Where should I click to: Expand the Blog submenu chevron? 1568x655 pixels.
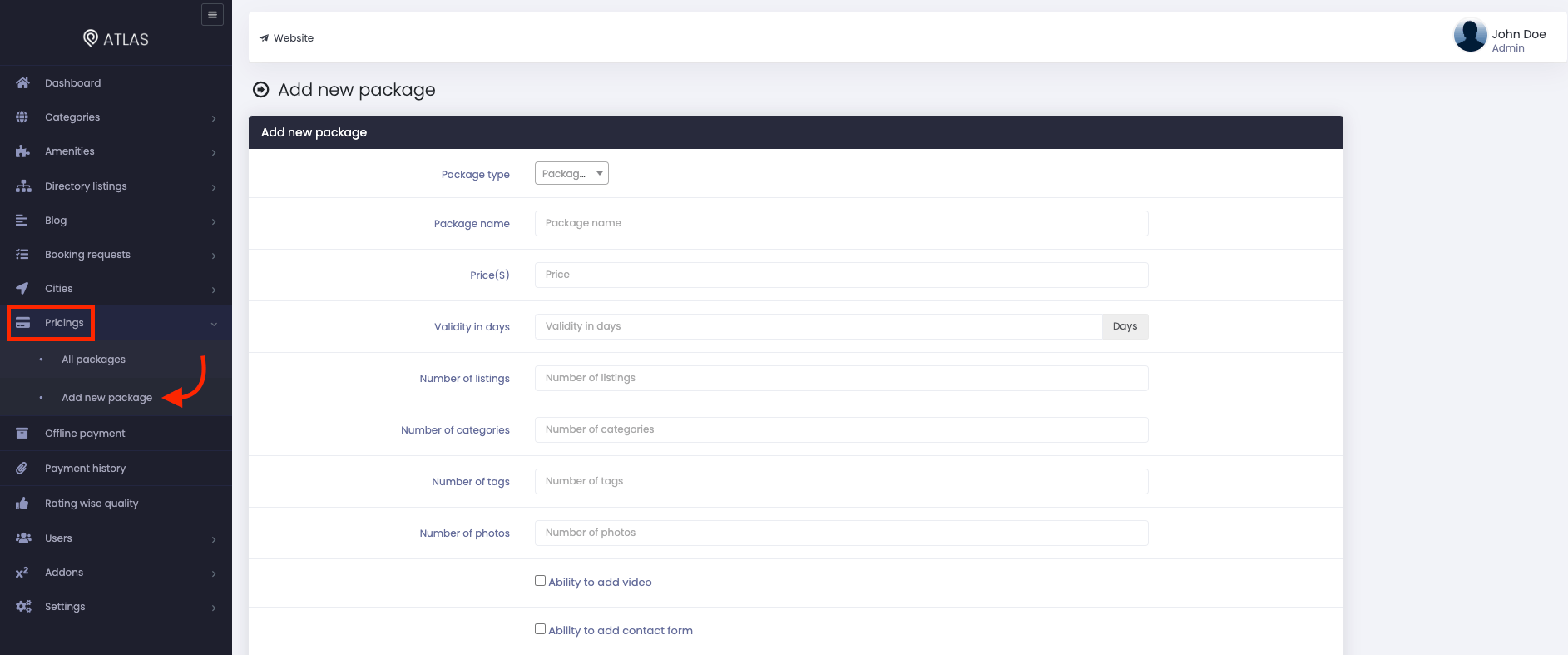click(214, 221)
